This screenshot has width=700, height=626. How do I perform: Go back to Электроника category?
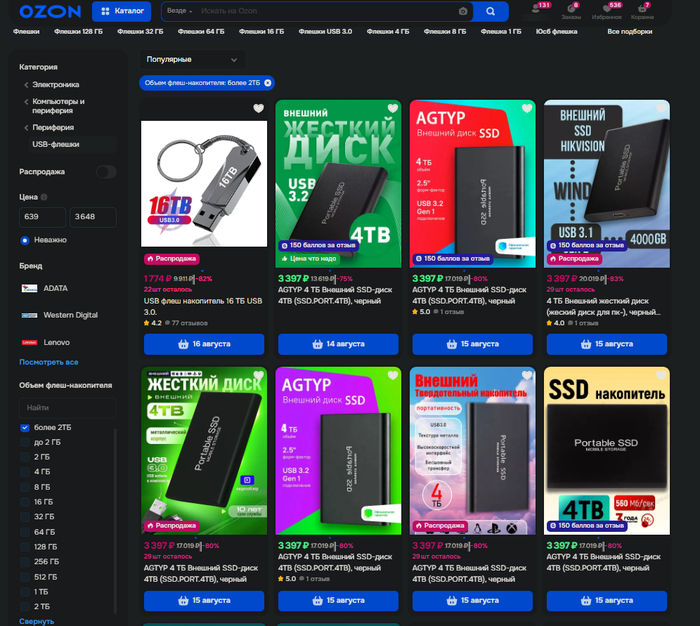click(55, 84)
